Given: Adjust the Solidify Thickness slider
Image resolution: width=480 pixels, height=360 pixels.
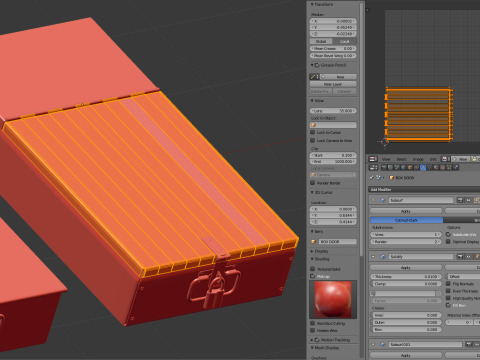Looking at the screenshot, I should 406,276.
